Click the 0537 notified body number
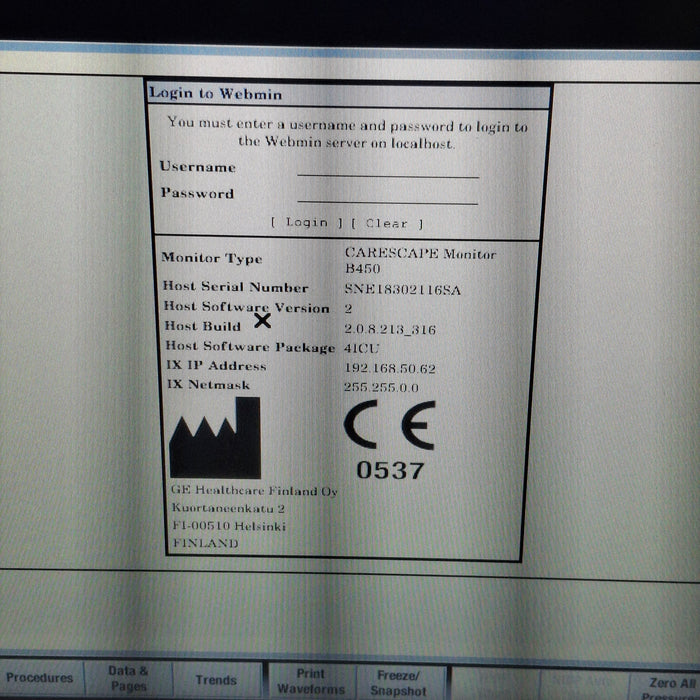The image size is (700, 700). pyautogui.click(x=390, y=471)
